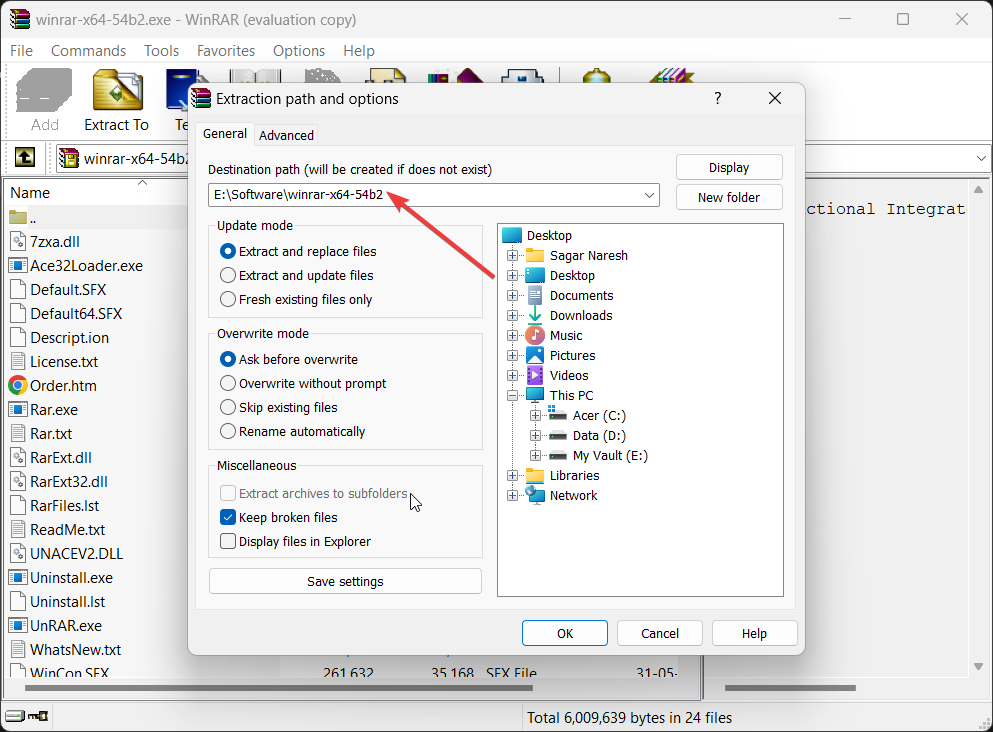Click the Uninstall.exe file icon
This screenshot has height=732, width=993.
18,577
